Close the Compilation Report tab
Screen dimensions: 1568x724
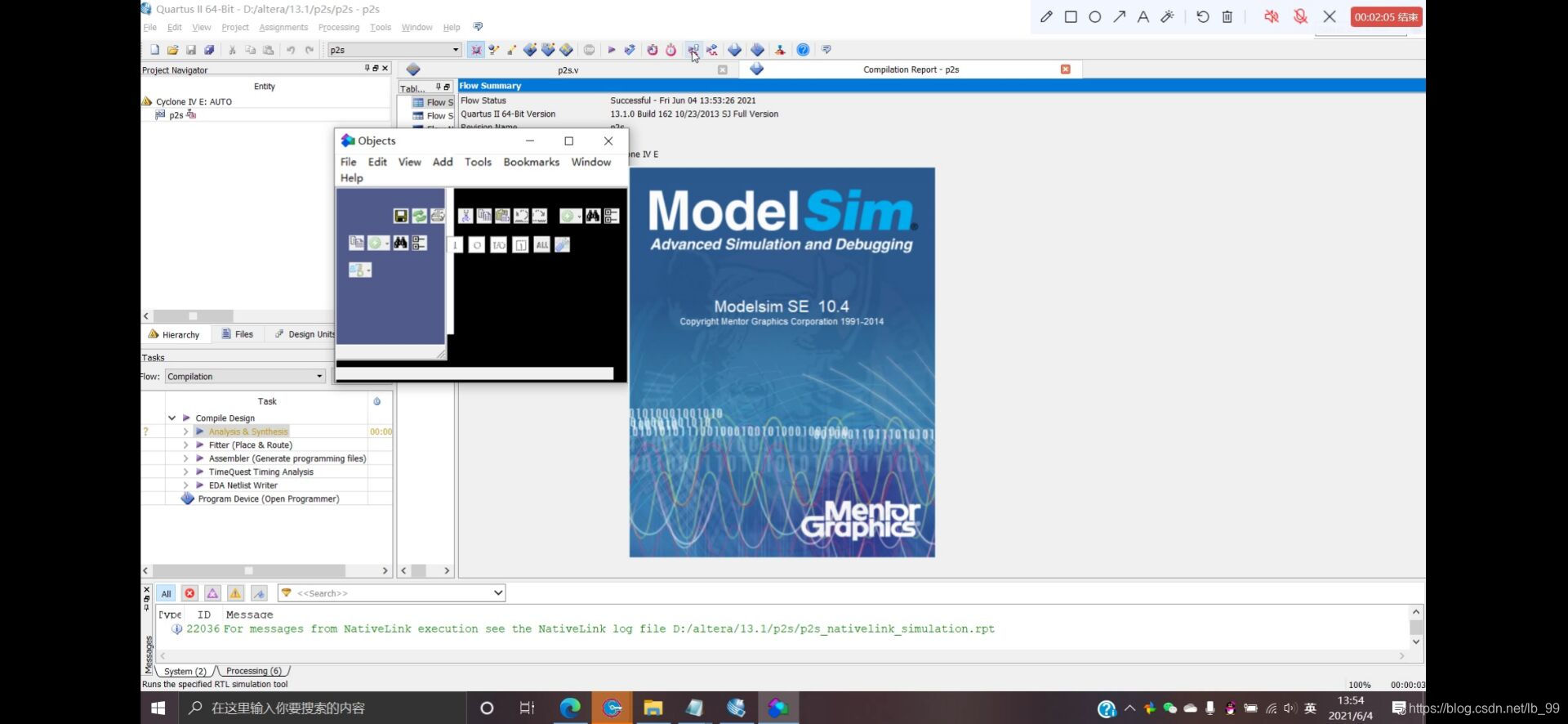(1065, 69)
